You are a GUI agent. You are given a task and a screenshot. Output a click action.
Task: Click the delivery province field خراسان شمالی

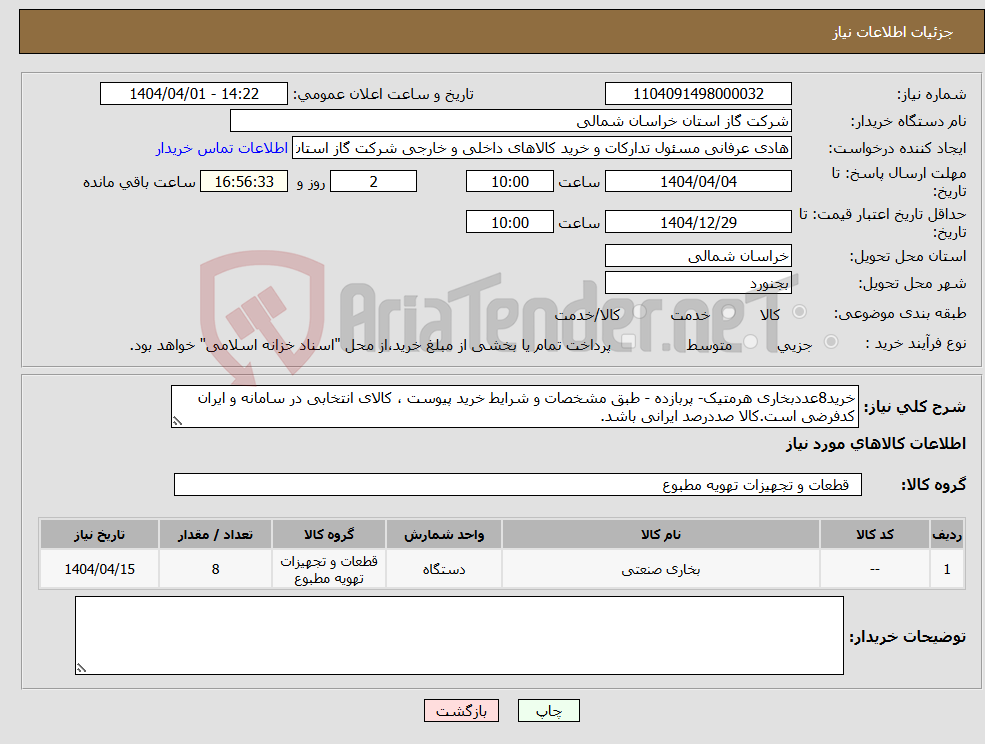(698, 256)
